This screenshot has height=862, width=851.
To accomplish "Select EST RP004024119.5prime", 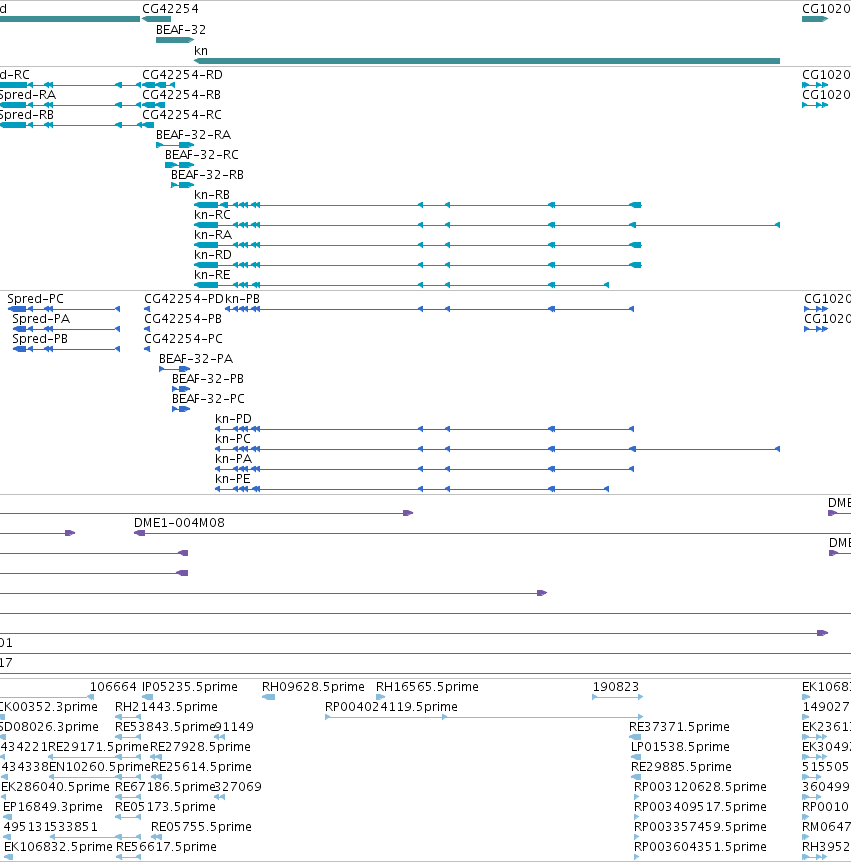I will pyautogui.click(x=484, y=717).
